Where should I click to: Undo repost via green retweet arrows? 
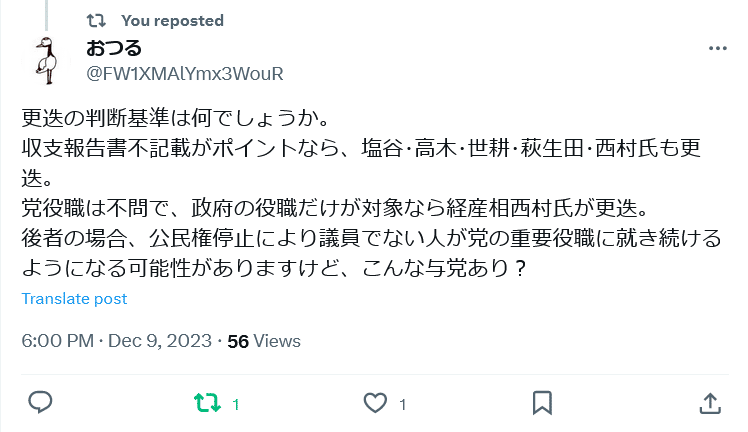(x=208, y=403)
